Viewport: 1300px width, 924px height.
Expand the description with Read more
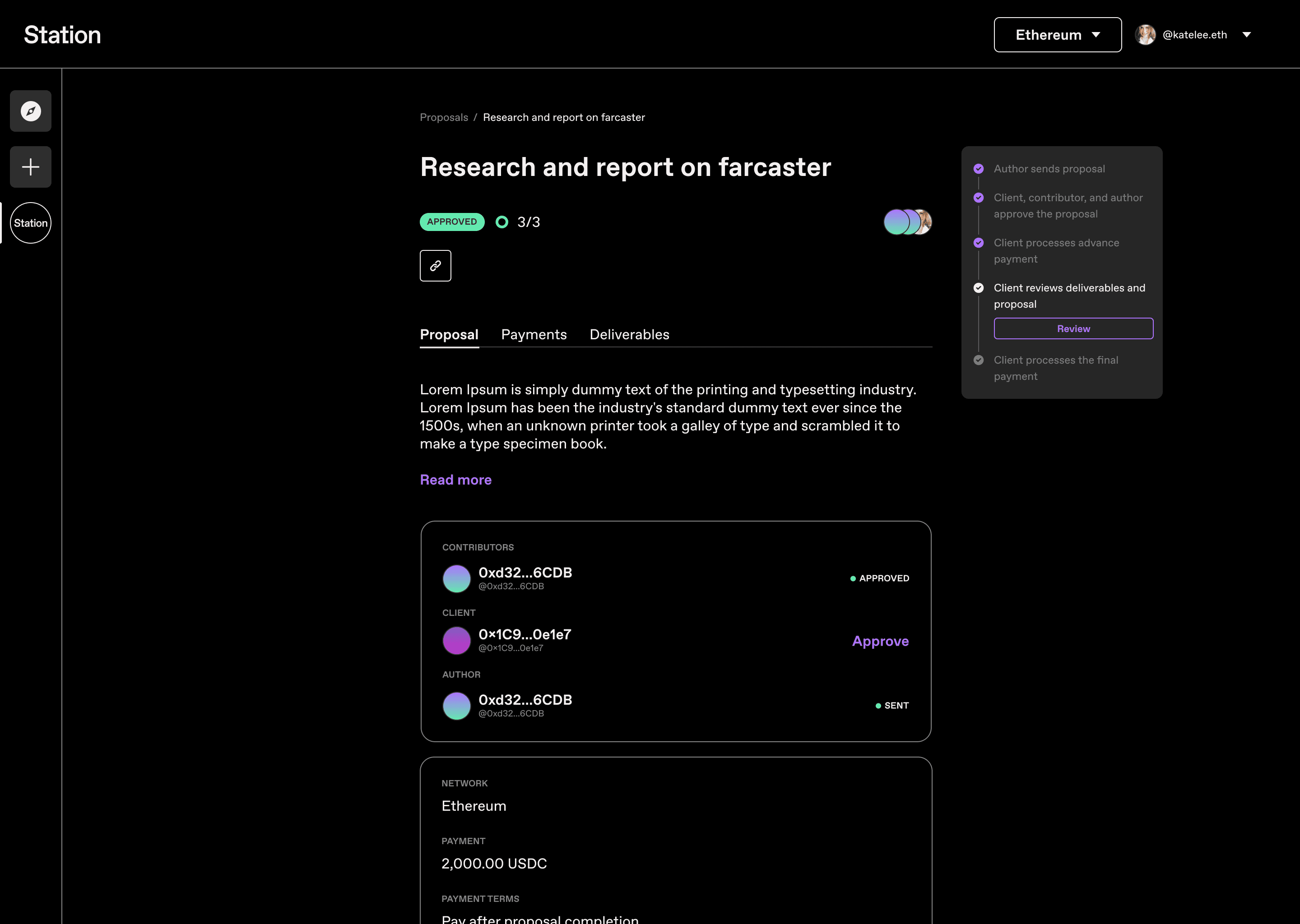click(x=455, y=480)
